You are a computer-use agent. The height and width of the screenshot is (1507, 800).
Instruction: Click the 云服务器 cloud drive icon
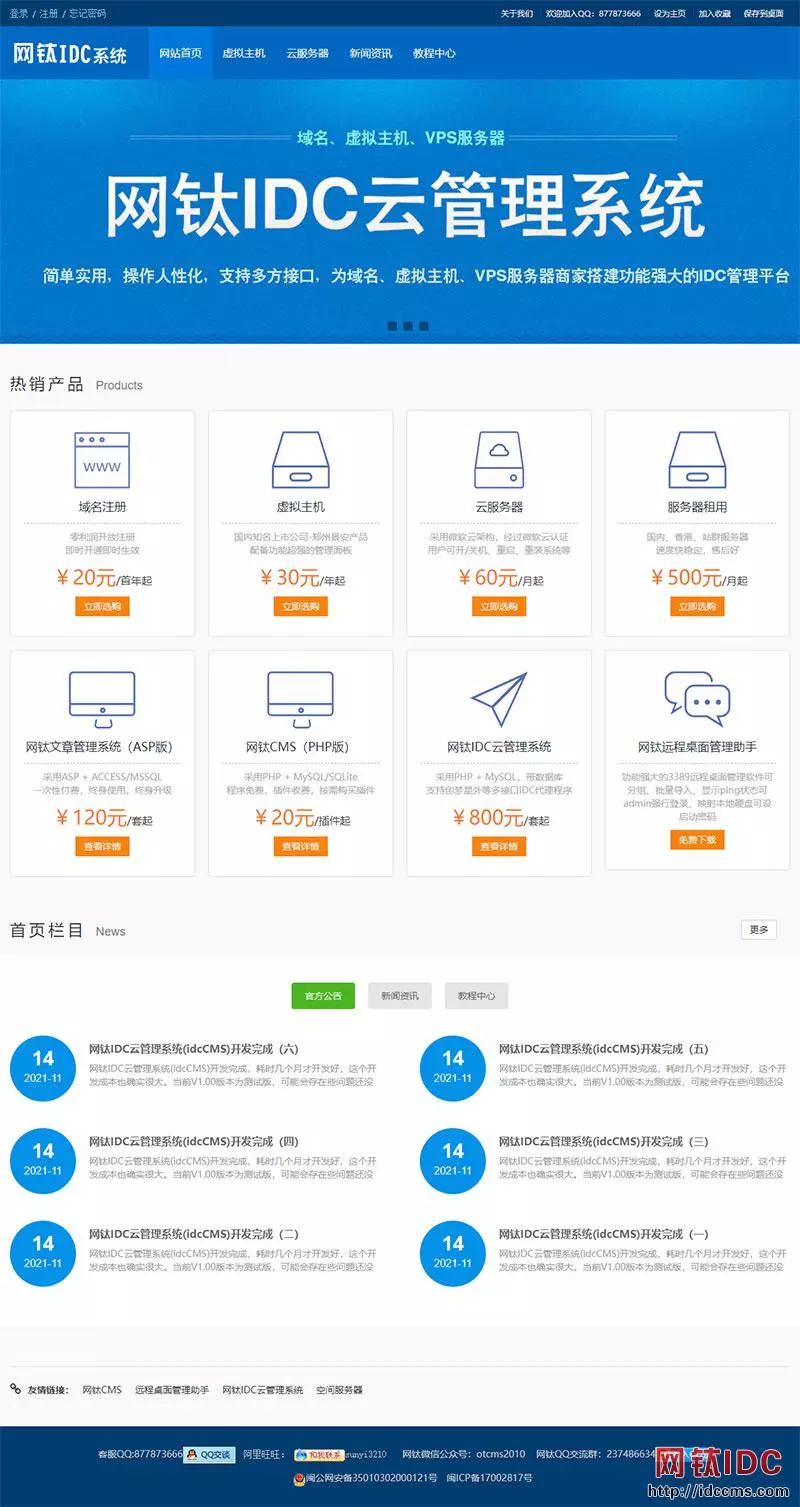coord(499,459)
